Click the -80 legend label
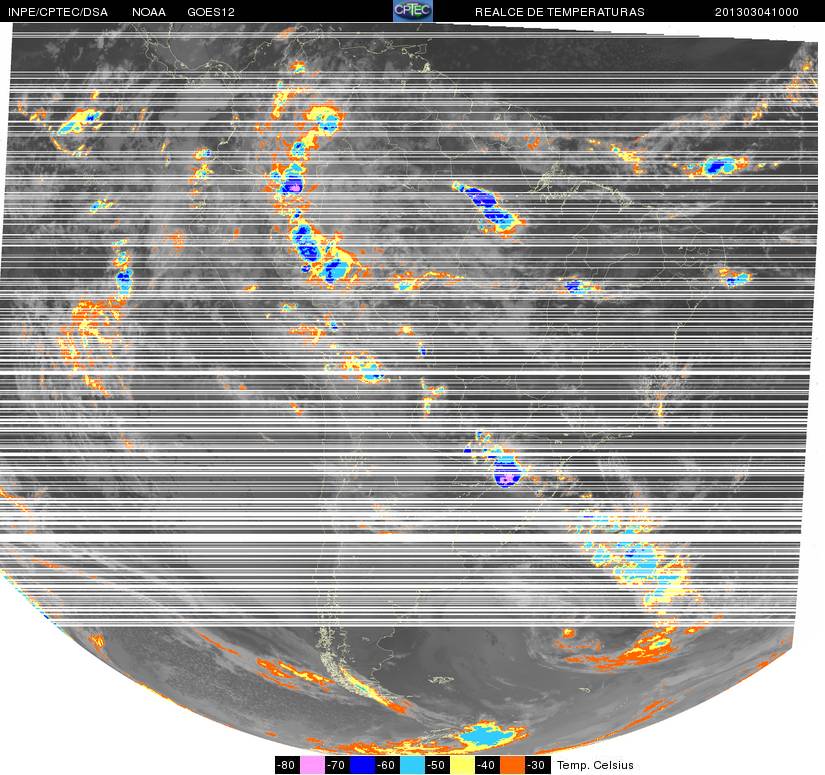Screen dimensions: 825x775 tap(287, 765)
